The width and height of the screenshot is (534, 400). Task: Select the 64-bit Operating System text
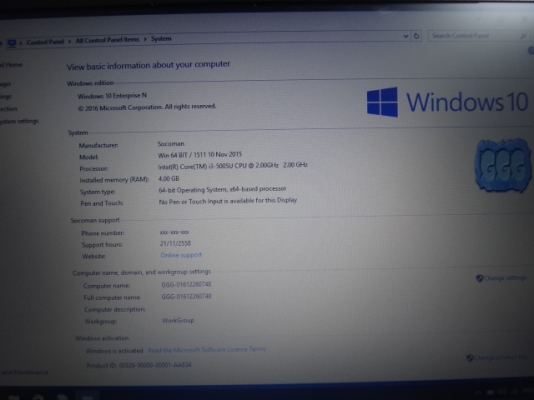tap(222, 189)
